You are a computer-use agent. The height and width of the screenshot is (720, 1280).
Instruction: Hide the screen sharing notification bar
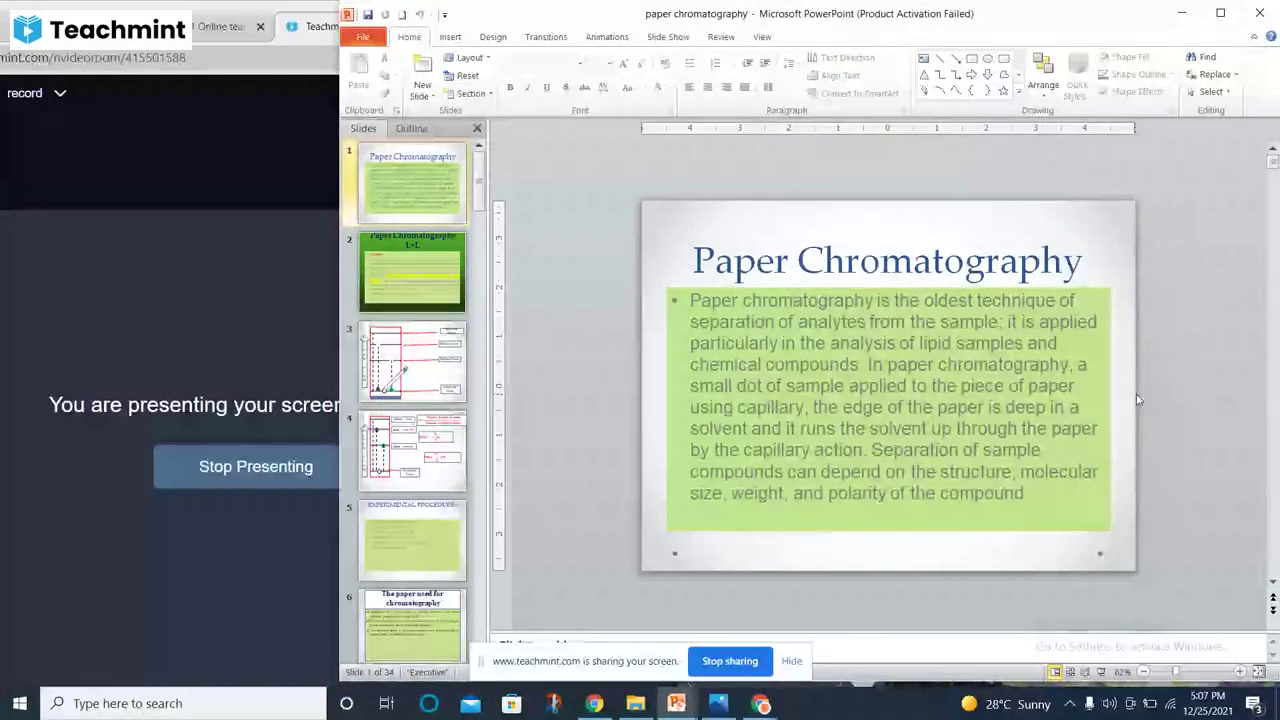click(x=792, y=661)
